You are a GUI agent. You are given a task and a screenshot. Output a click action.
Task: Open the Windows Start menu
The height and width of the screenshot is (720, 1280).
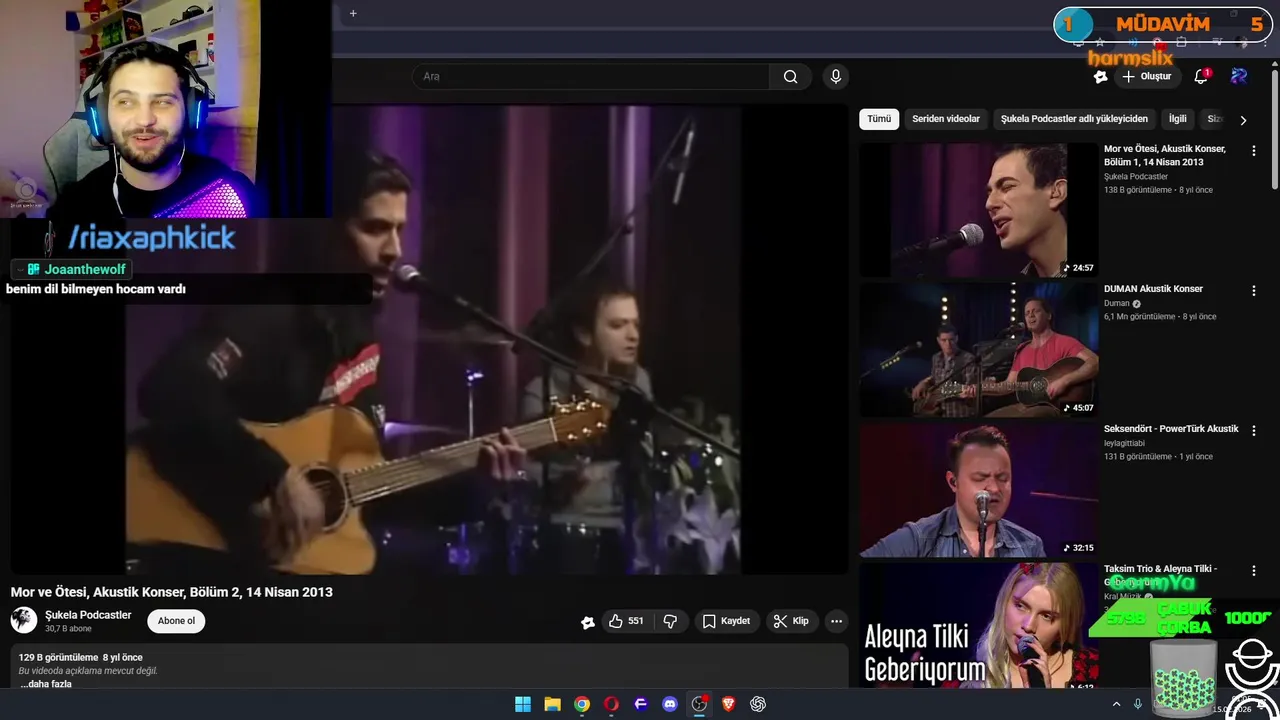pos(523,704)
